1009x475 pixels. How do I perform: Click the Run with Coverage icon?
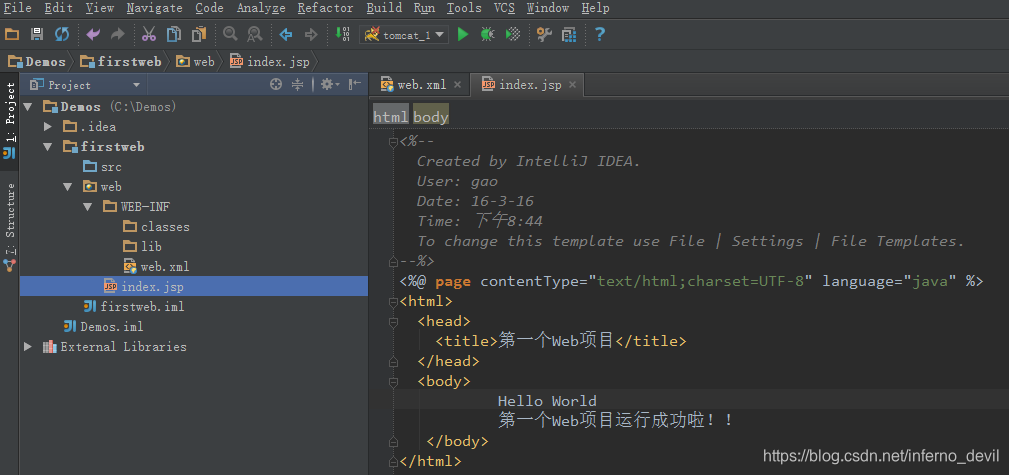(513, 35)
